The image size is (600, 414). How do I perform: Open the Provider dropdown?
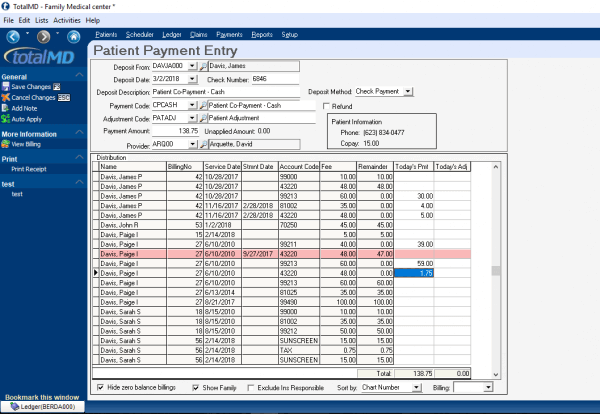[x=192, y=144]
